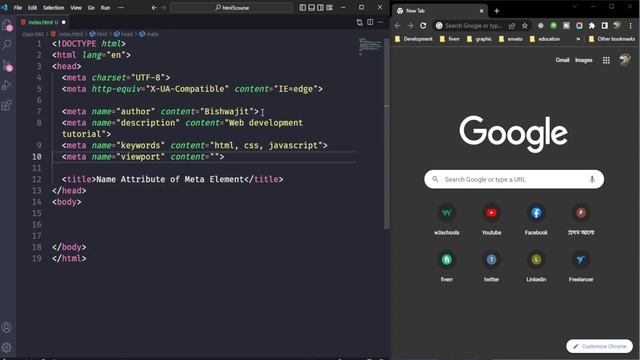Open the Accounts icon in VS Code
This screenshot has height=360, width=640.
pos(7,327)
